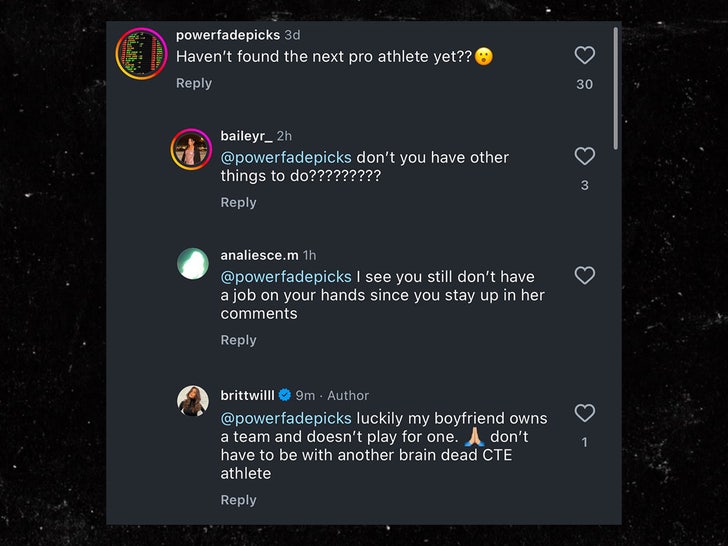Reply to baileyr_'s comment
This screenshot has height=546, width=728.
(238, 202)
